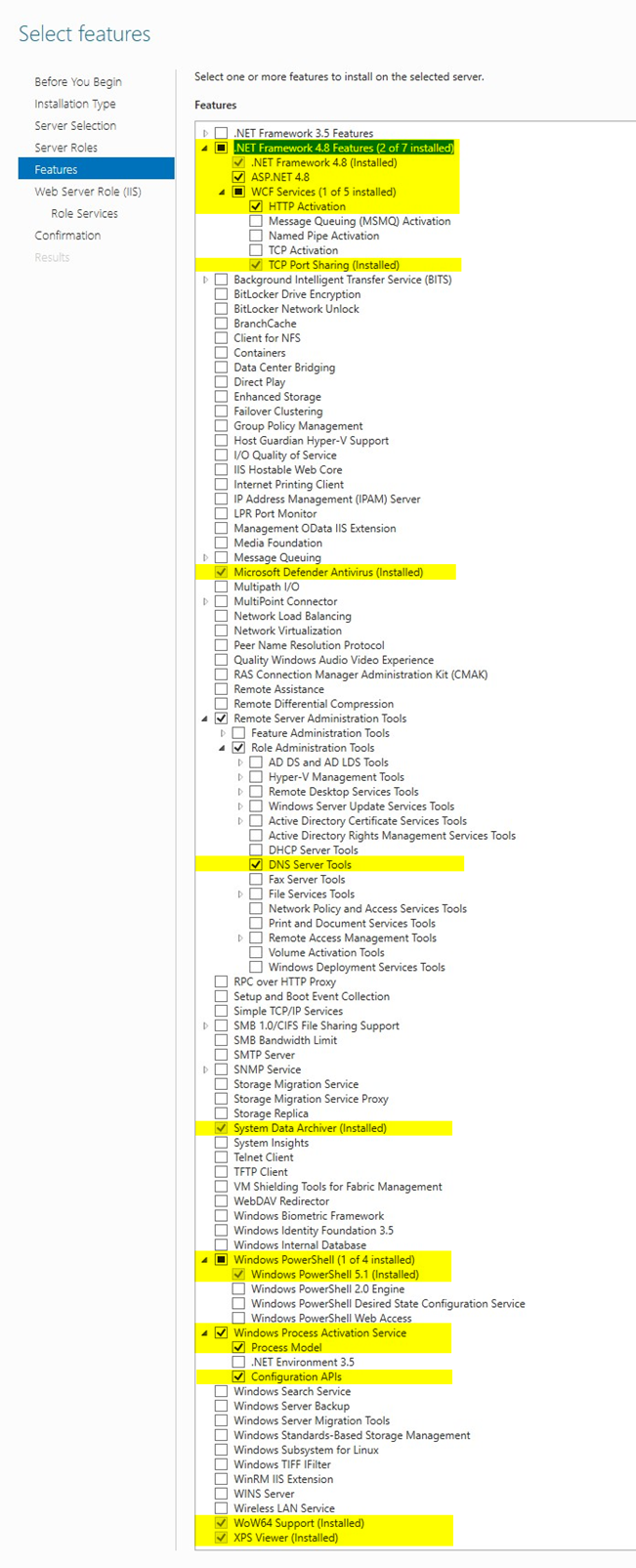This screenshot has width=636, height=1568.
Task: Tick the TCP Activation checkbox
Action: 256,250
